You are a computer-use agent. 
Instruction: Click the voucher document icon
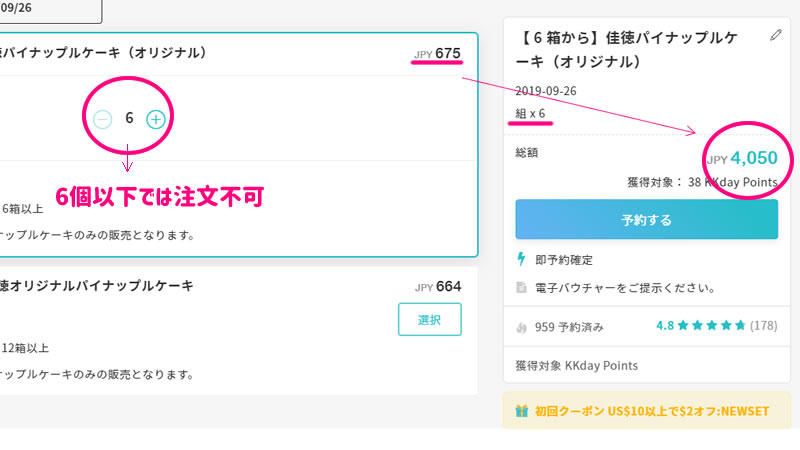(x=521, y=287)
